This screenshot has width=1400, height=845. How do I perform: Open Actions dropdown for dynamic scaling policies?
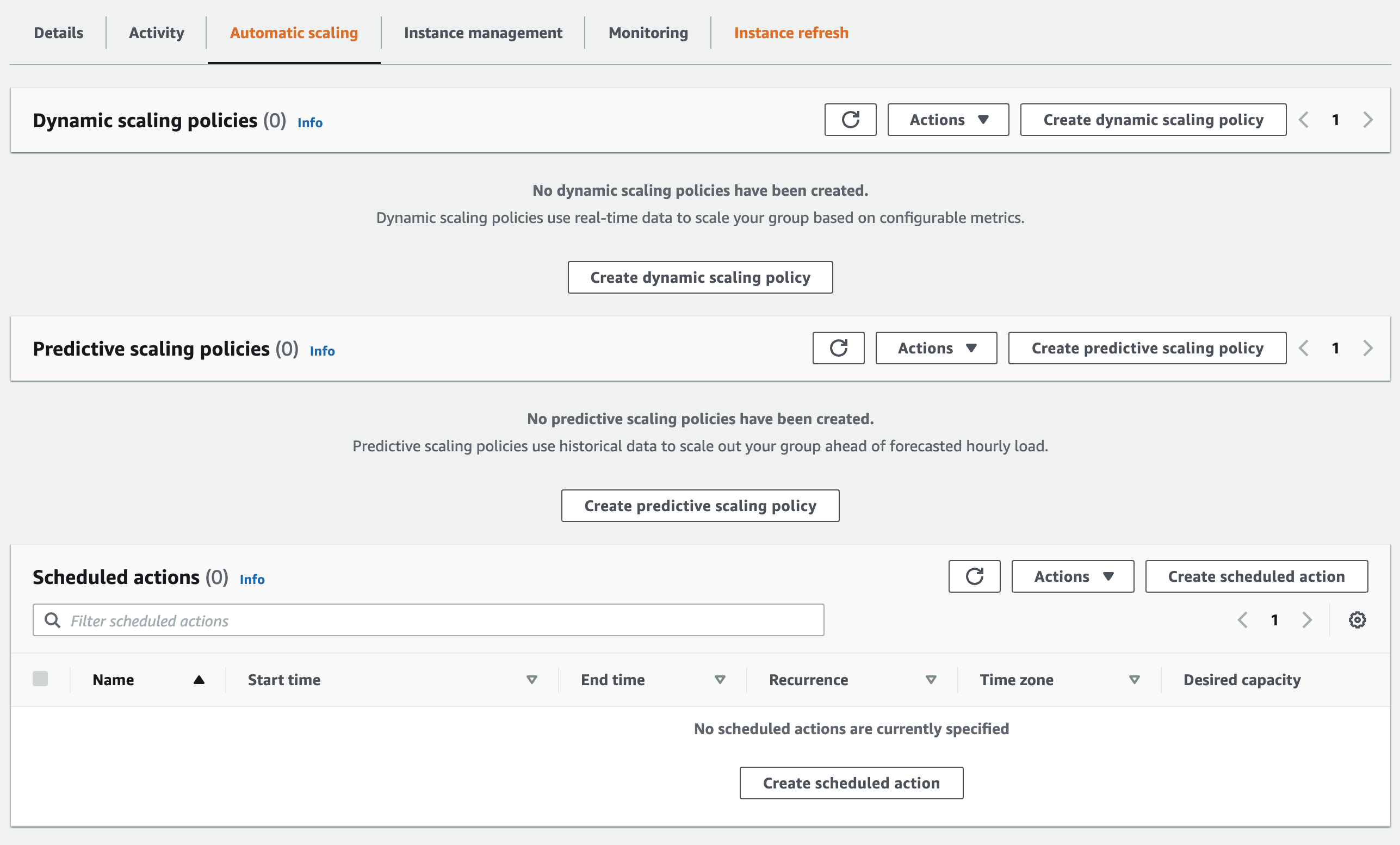tap(947, 120)
